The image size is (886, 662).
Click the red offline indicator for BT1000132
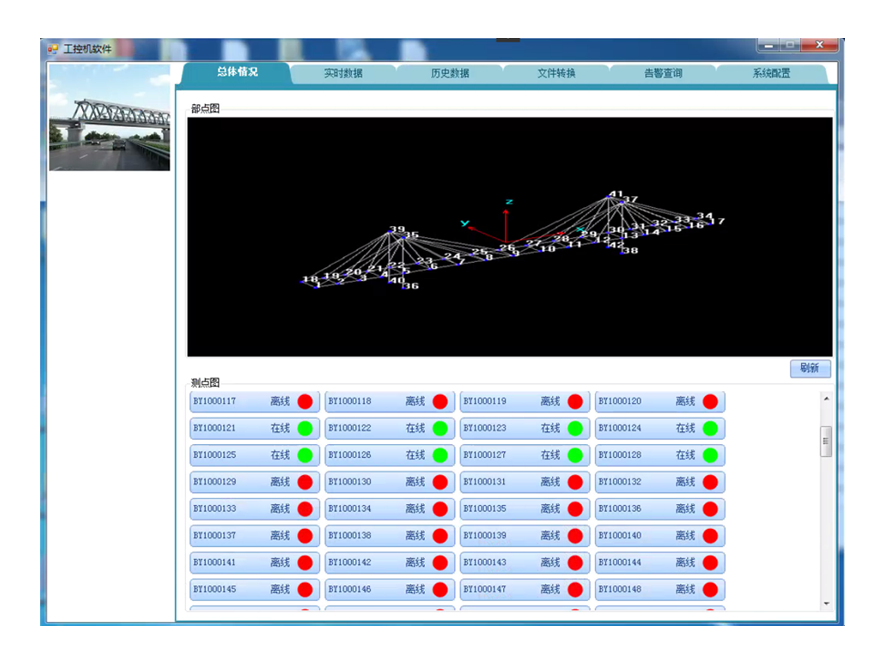[710, 482]
